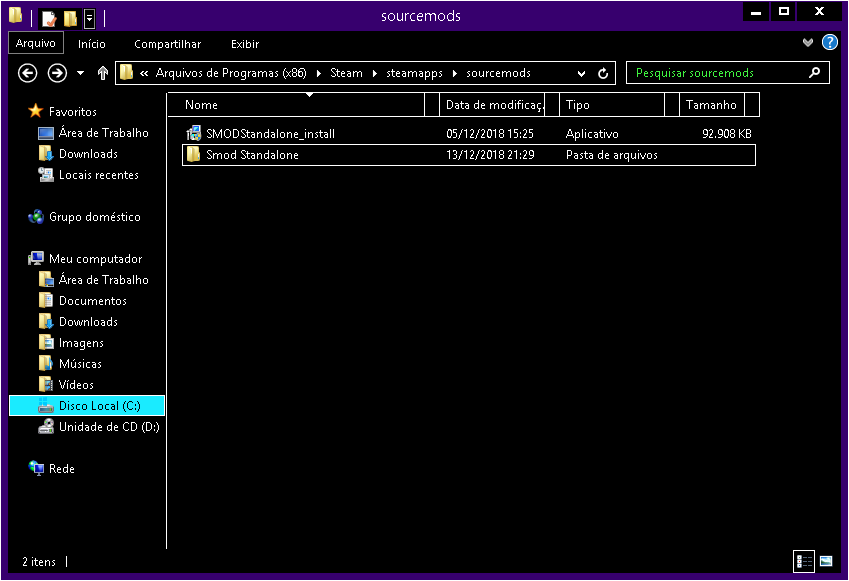Open the recent locations dropdown arrow

click(80, 73)
